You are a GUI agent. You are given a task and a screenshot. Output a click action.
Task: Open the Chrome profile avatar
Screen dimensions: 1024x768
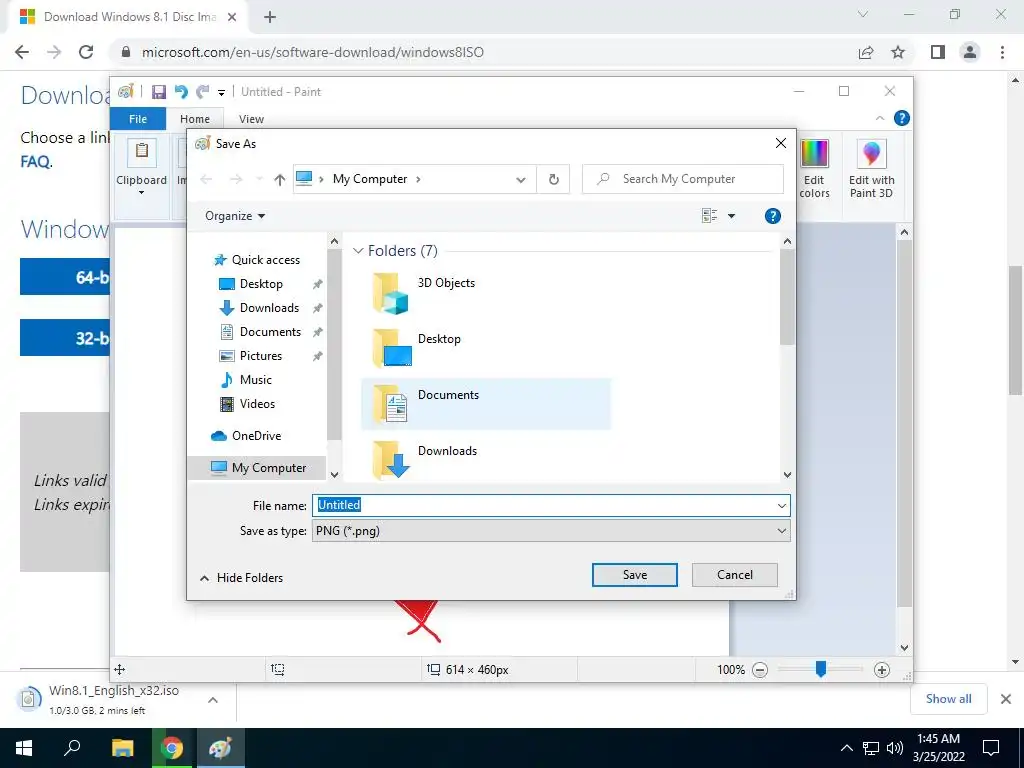tap(970, 52)
